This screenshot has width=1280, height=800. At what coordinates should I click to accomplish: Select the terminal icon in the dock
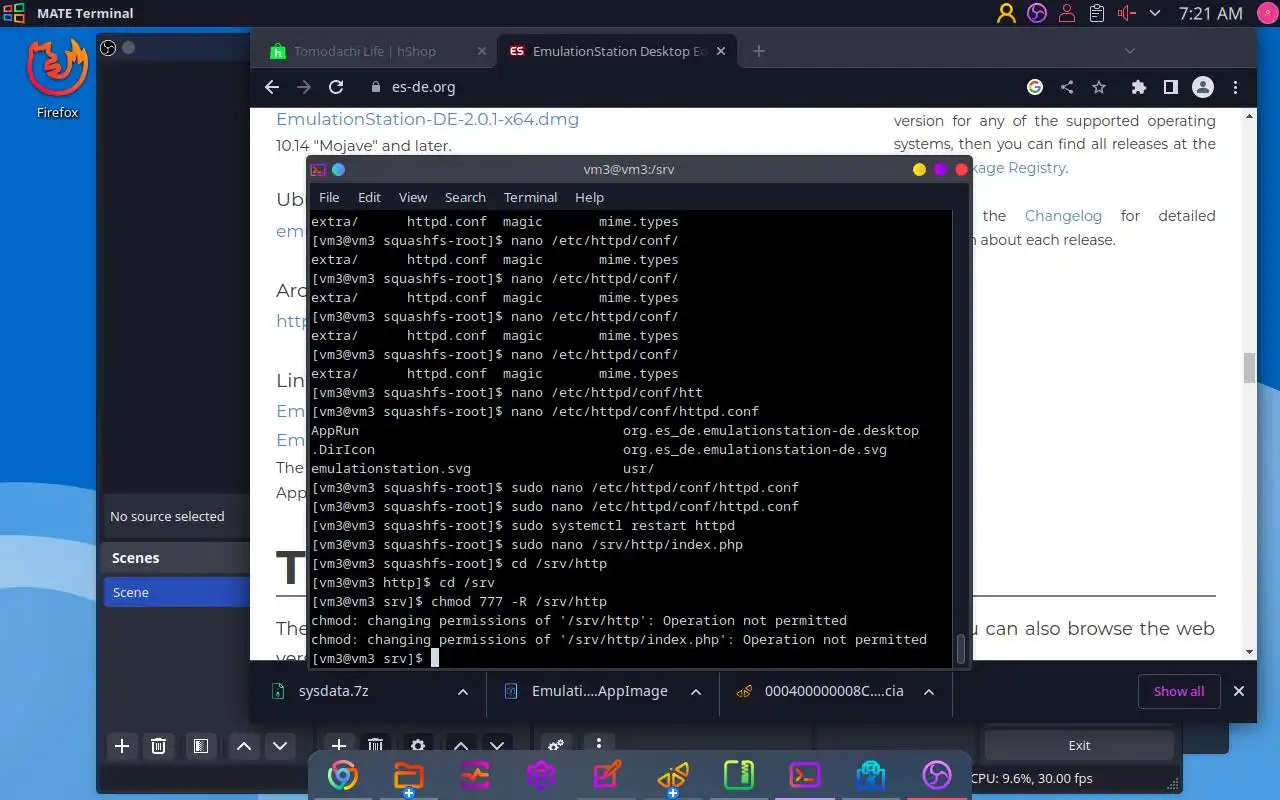pyautogui.click(x=805, y=775)
